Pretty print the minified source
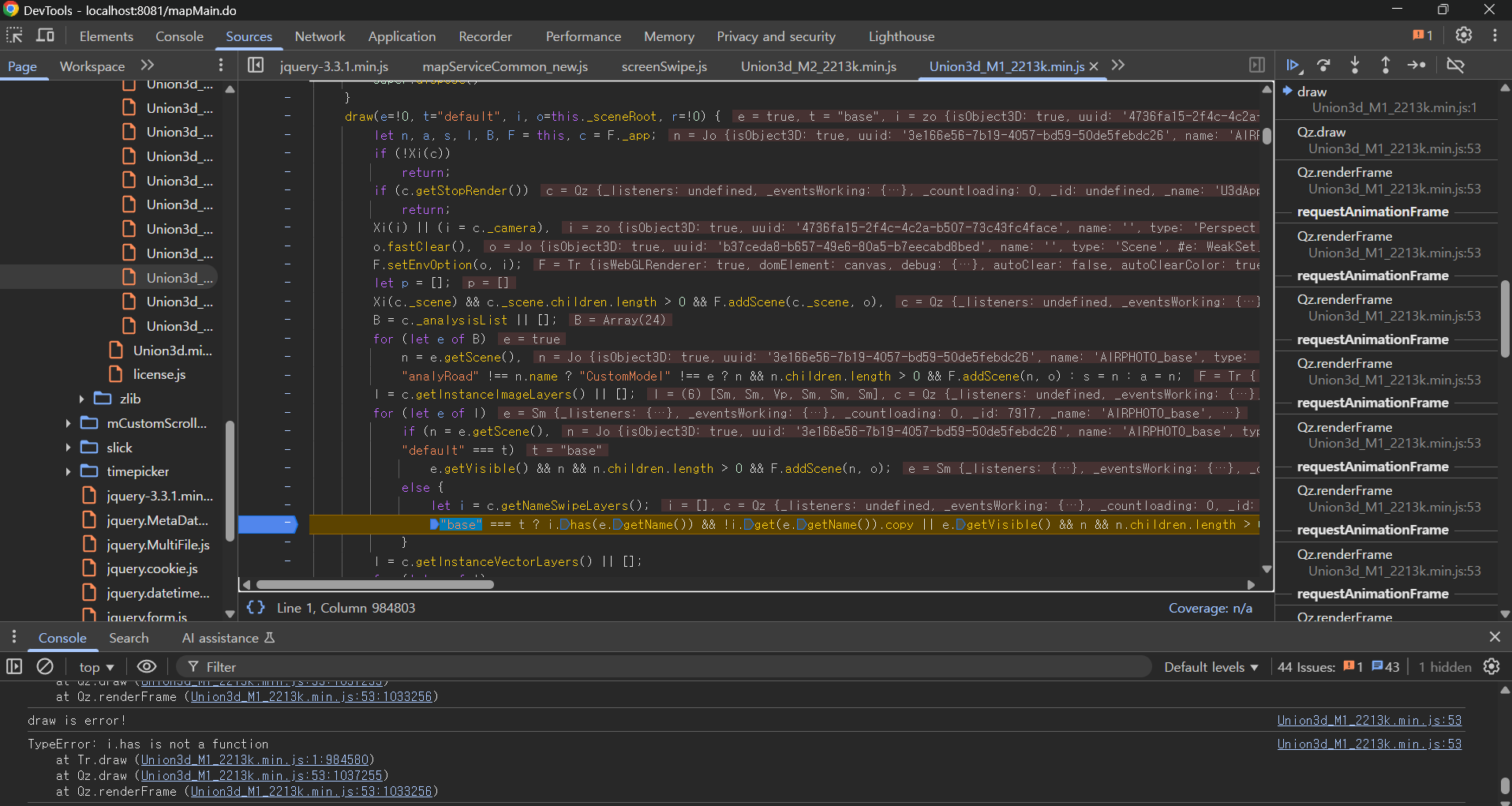Screen dimensions: 1512x806 coord(256,608)
